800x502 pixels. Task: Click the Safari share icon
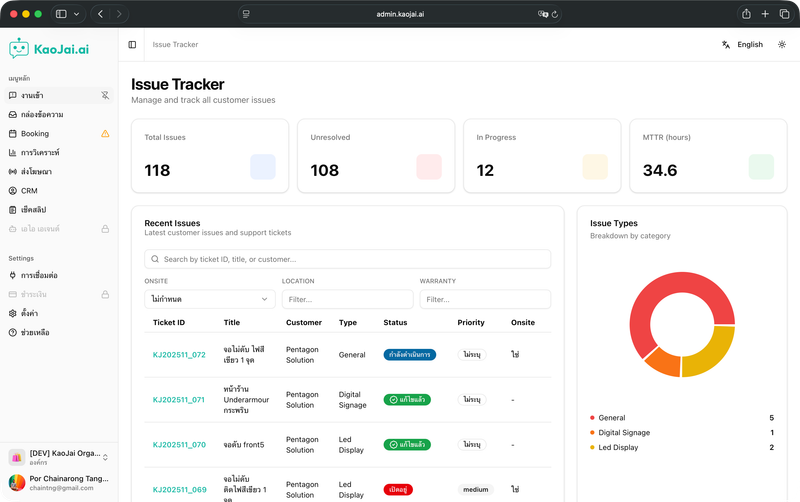(746, 14)
